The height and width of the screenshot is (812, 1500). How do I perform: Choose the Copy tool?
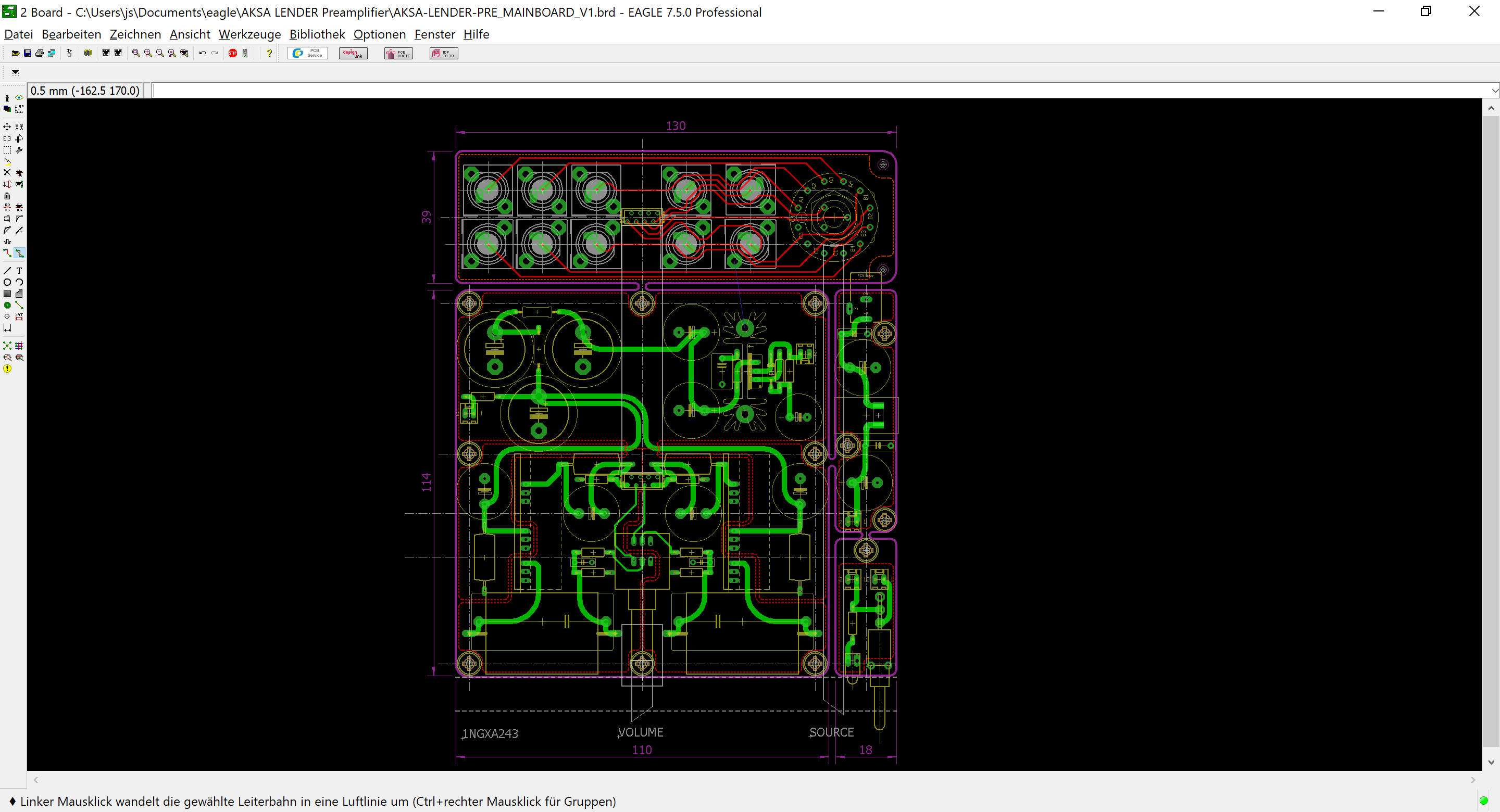point(19,126)
